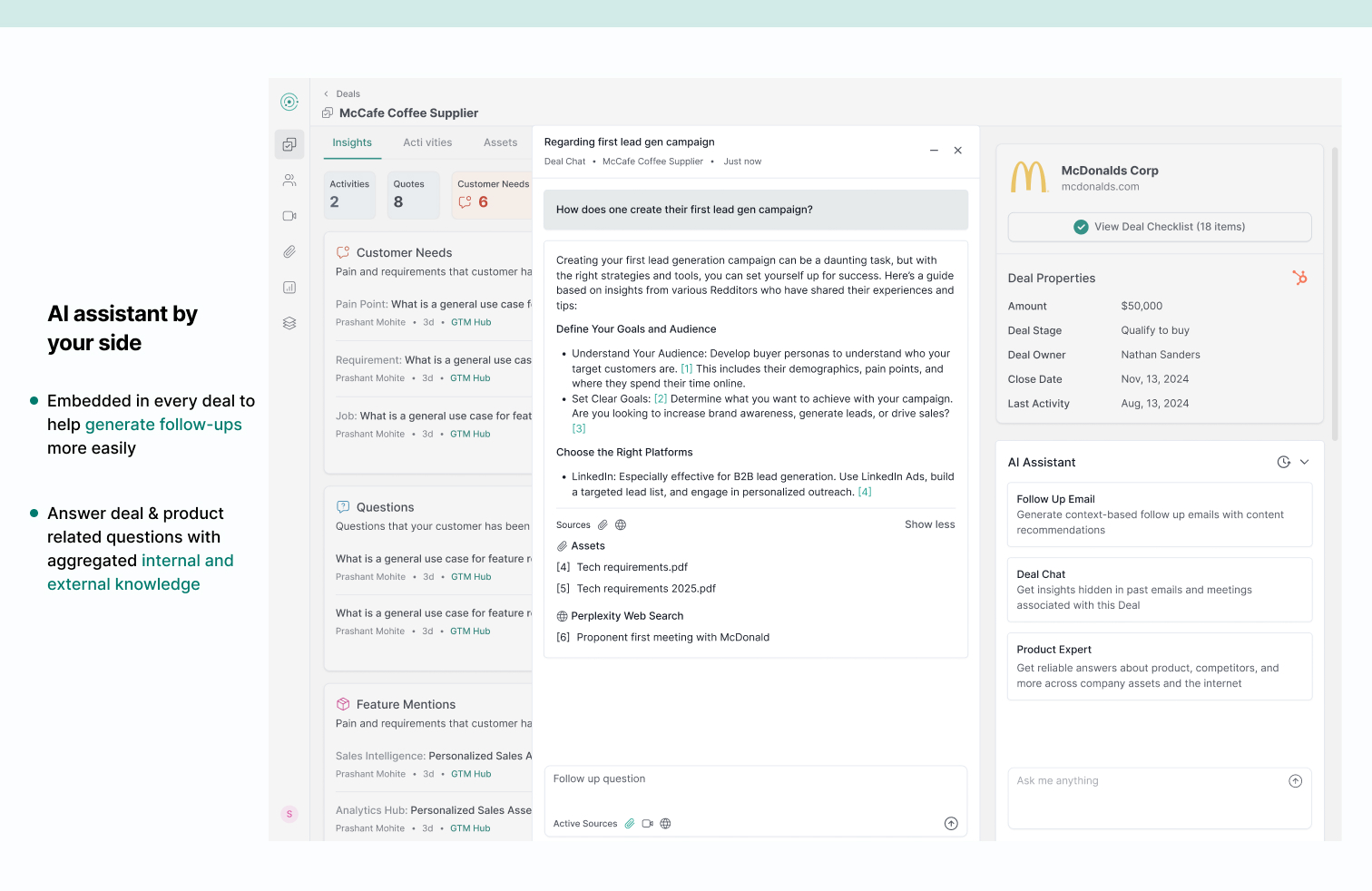Image resolution: width=1372 pixels, height=891 pixels.
Task: Open View Deal Checklist (18 items)
Action: pyautogui.click(x=1160, y=227)
